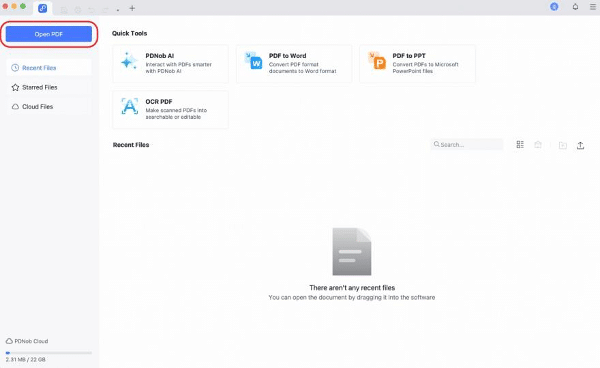Select Recent Files in the sidebar

pyautogui.click(x=49, y=68)
